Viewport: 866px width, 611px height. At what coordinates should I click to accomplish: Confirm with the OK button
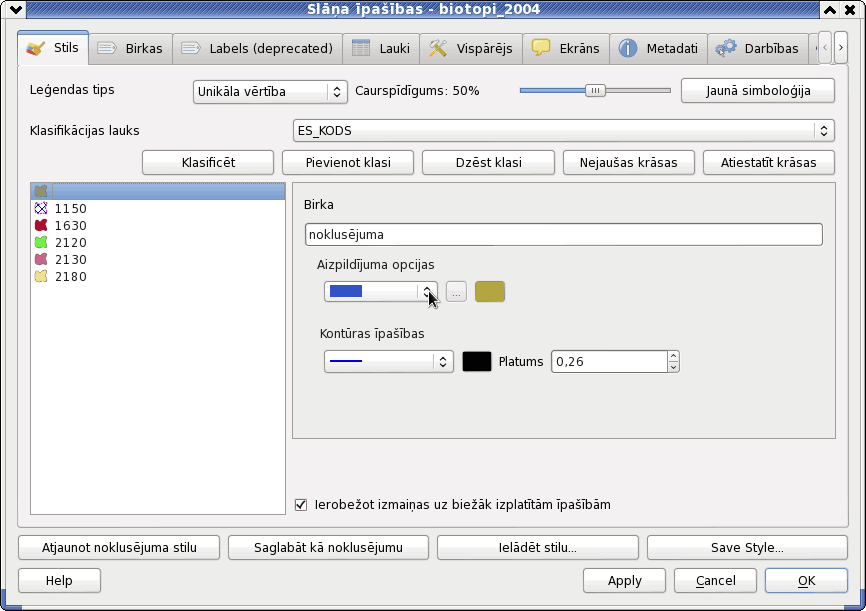click(806, 581)
